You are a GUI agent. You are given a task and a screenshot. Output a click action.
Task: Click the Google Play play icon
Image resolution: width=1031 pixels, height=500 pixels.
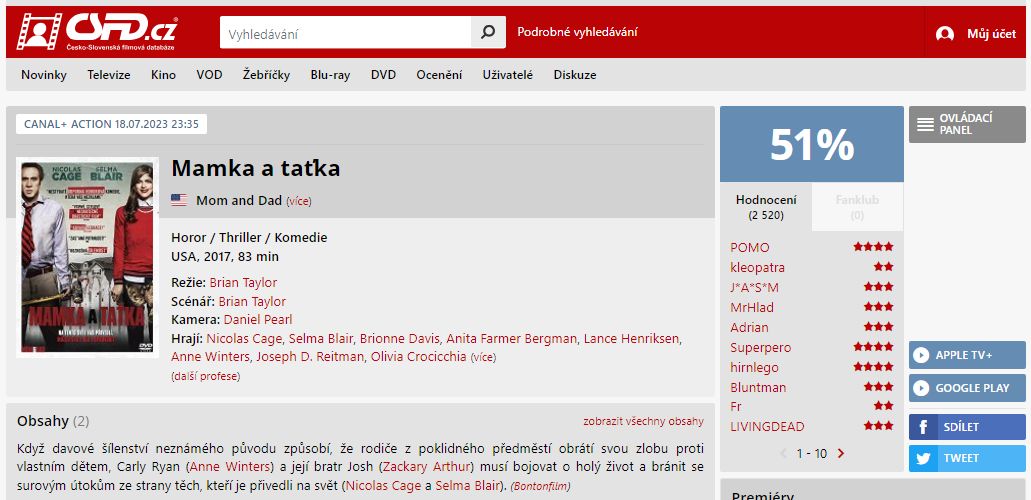click(921, 388)
